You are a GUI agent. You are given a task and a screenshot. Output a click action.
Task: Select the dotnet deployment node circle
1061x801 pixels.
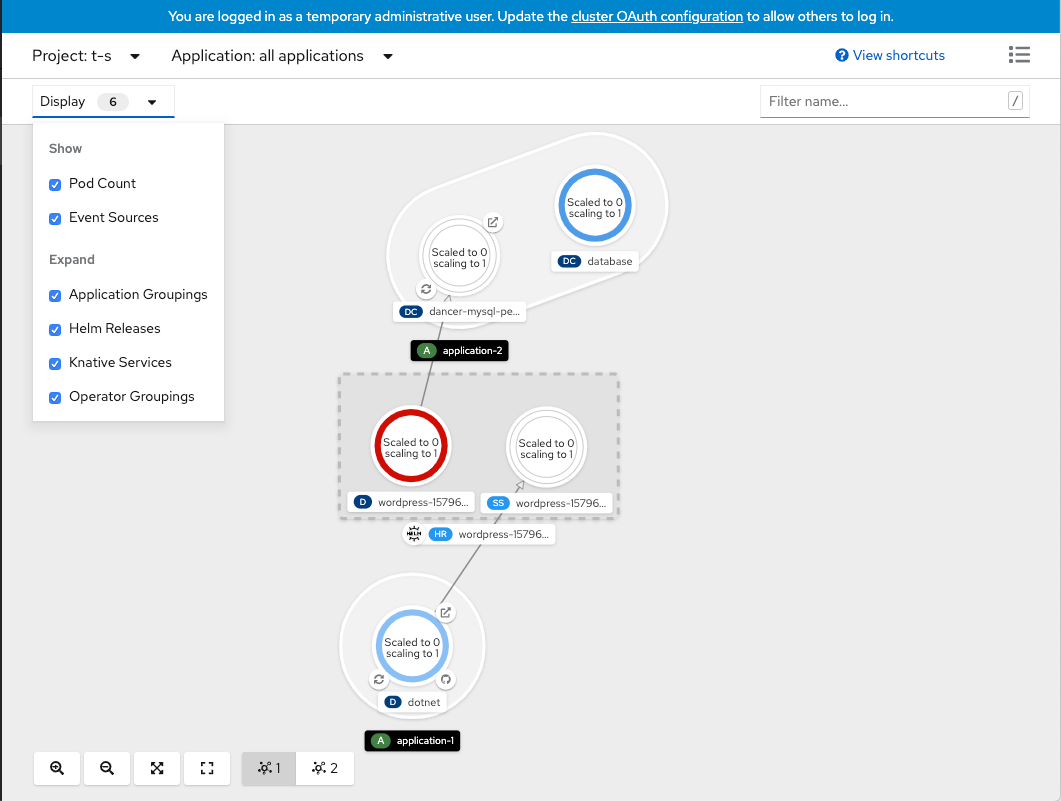pos(412,646)
